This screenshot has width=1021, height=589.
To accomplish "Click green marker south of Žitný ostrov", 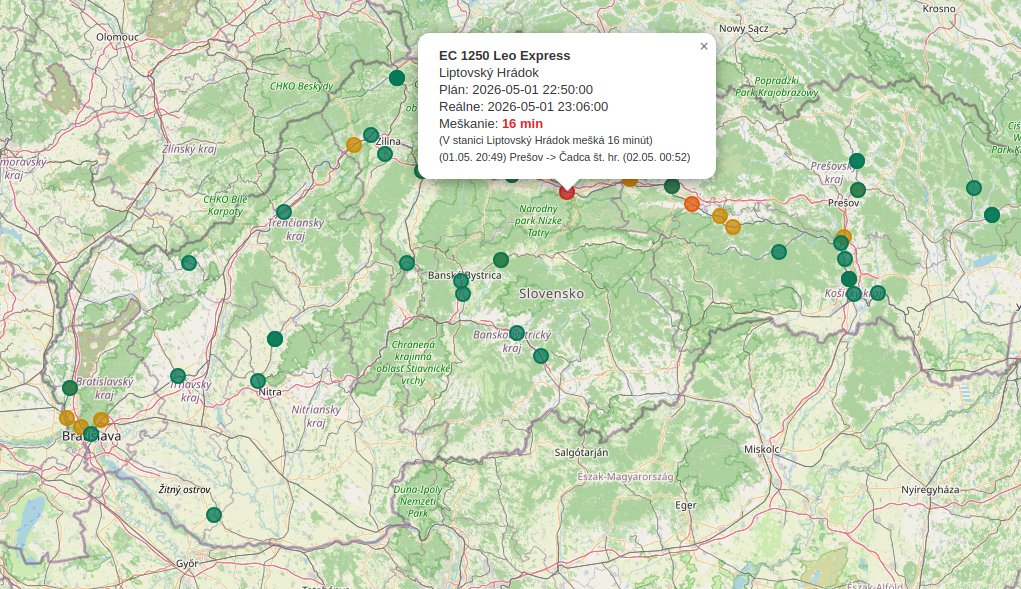I will tap(214, 515).
